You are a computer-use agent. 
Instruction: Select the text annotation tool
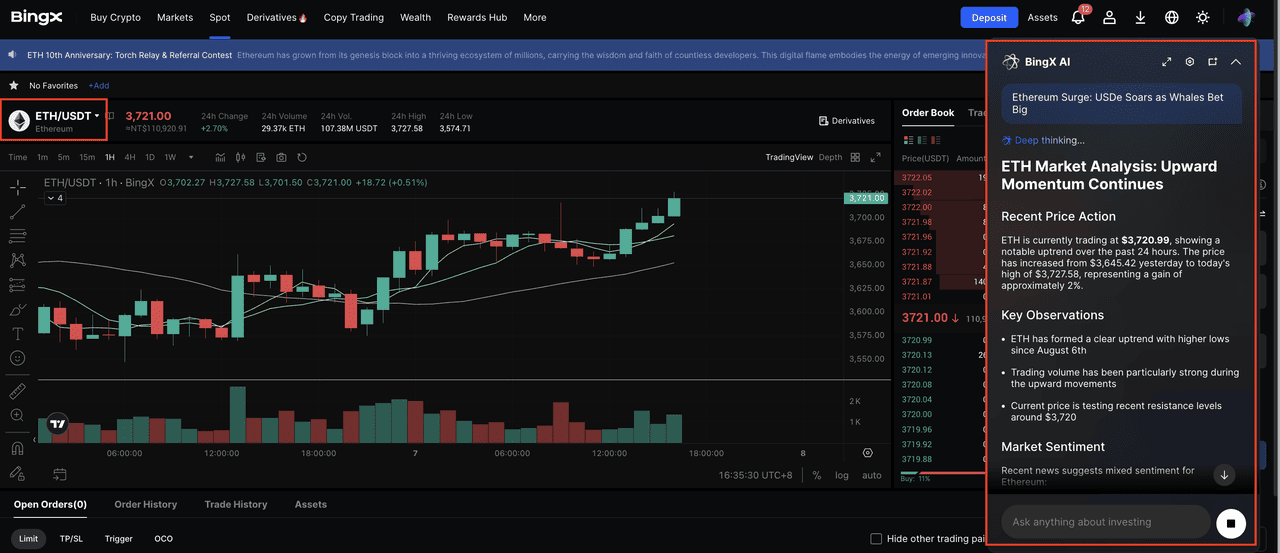pyautogui.click(x=17, y=333)
